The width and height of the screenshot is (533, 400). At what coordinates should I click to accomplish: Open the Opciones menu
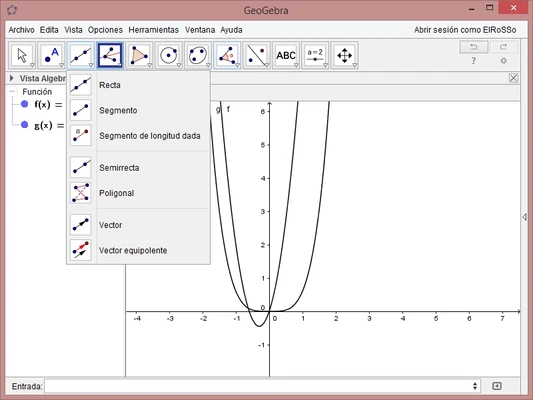105,30
